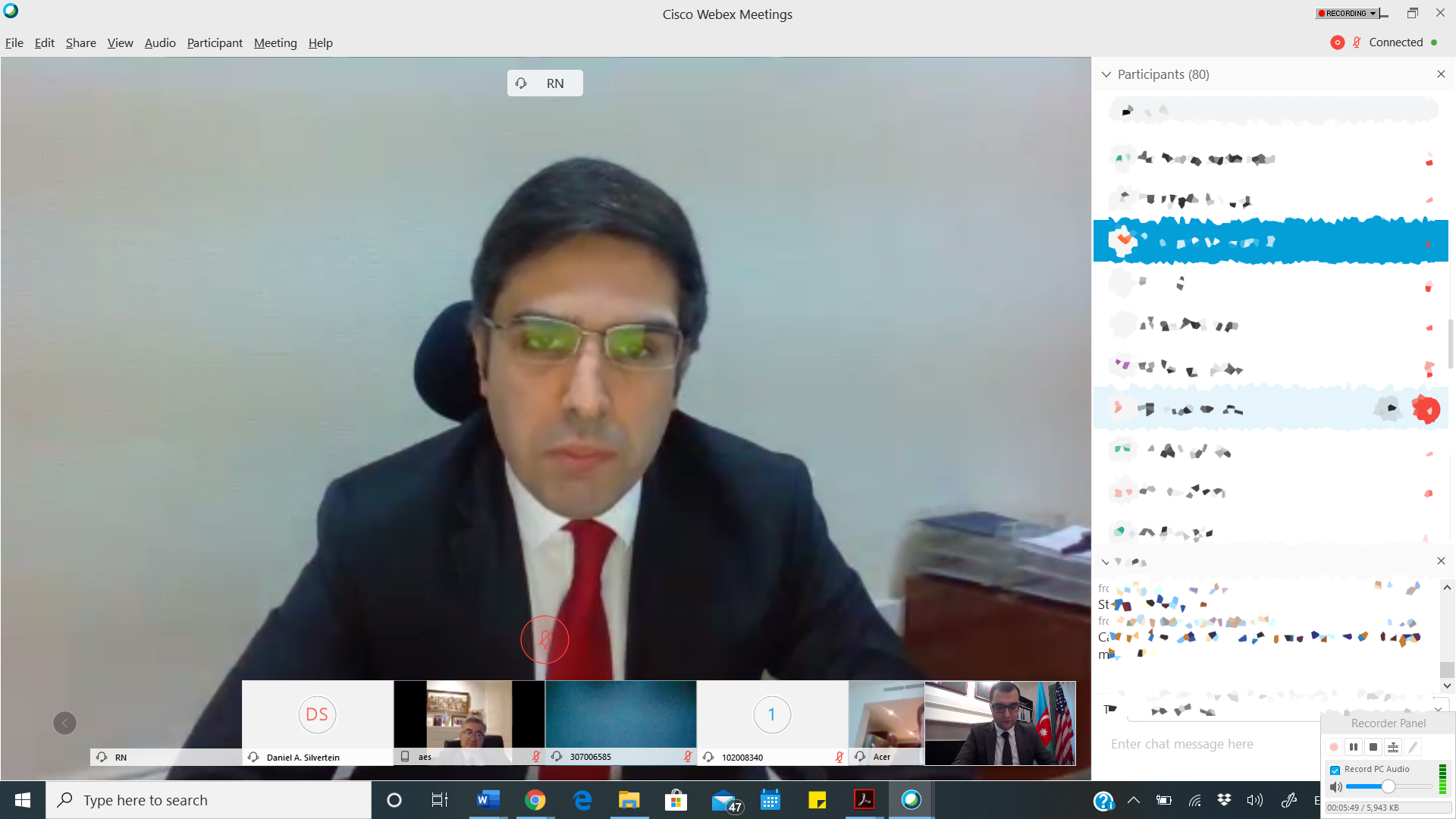
Task: Open Task View on taskbar
Action: 440,800
